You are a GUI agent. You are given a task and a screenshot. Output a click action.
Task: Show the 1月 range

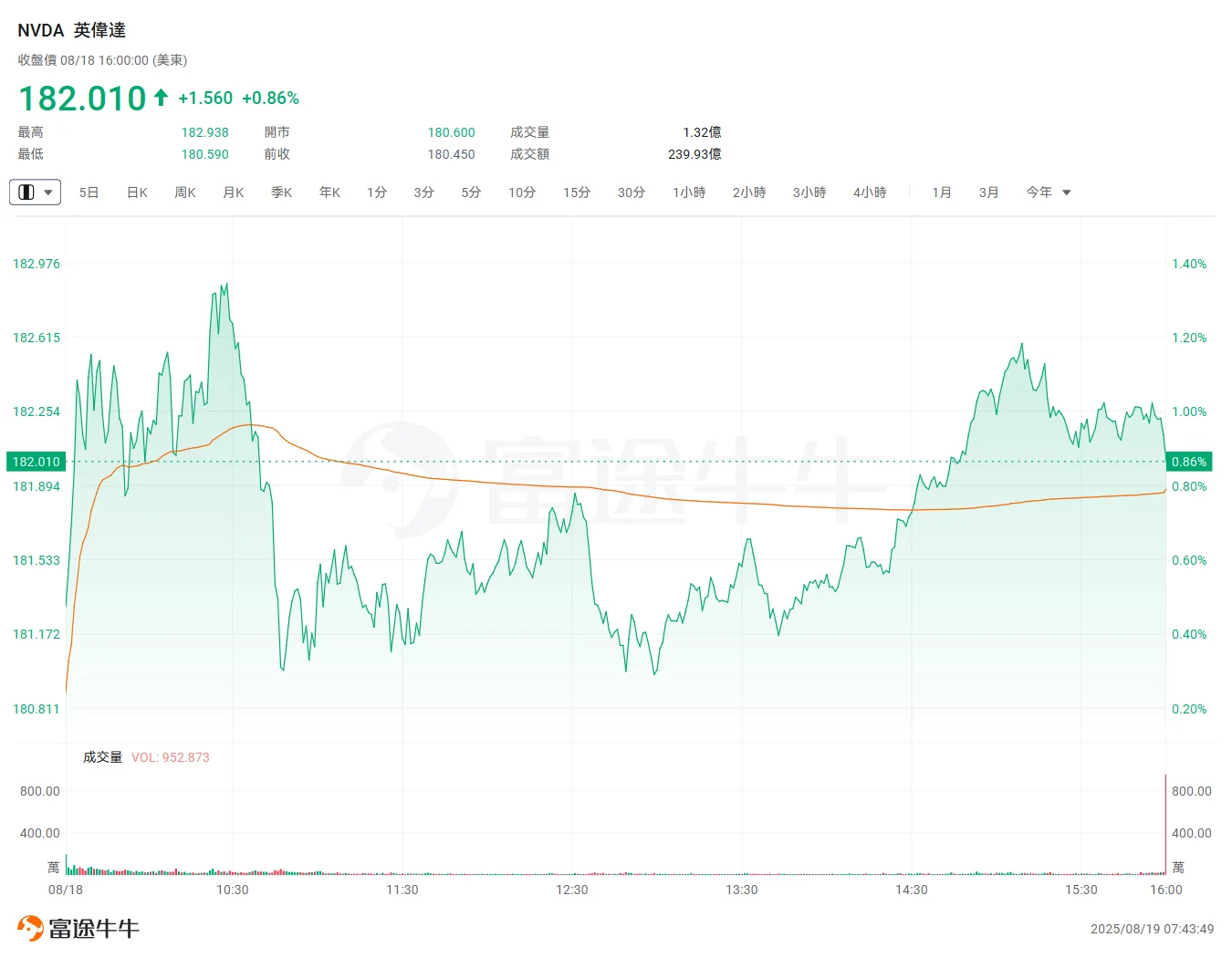point(942,193)
